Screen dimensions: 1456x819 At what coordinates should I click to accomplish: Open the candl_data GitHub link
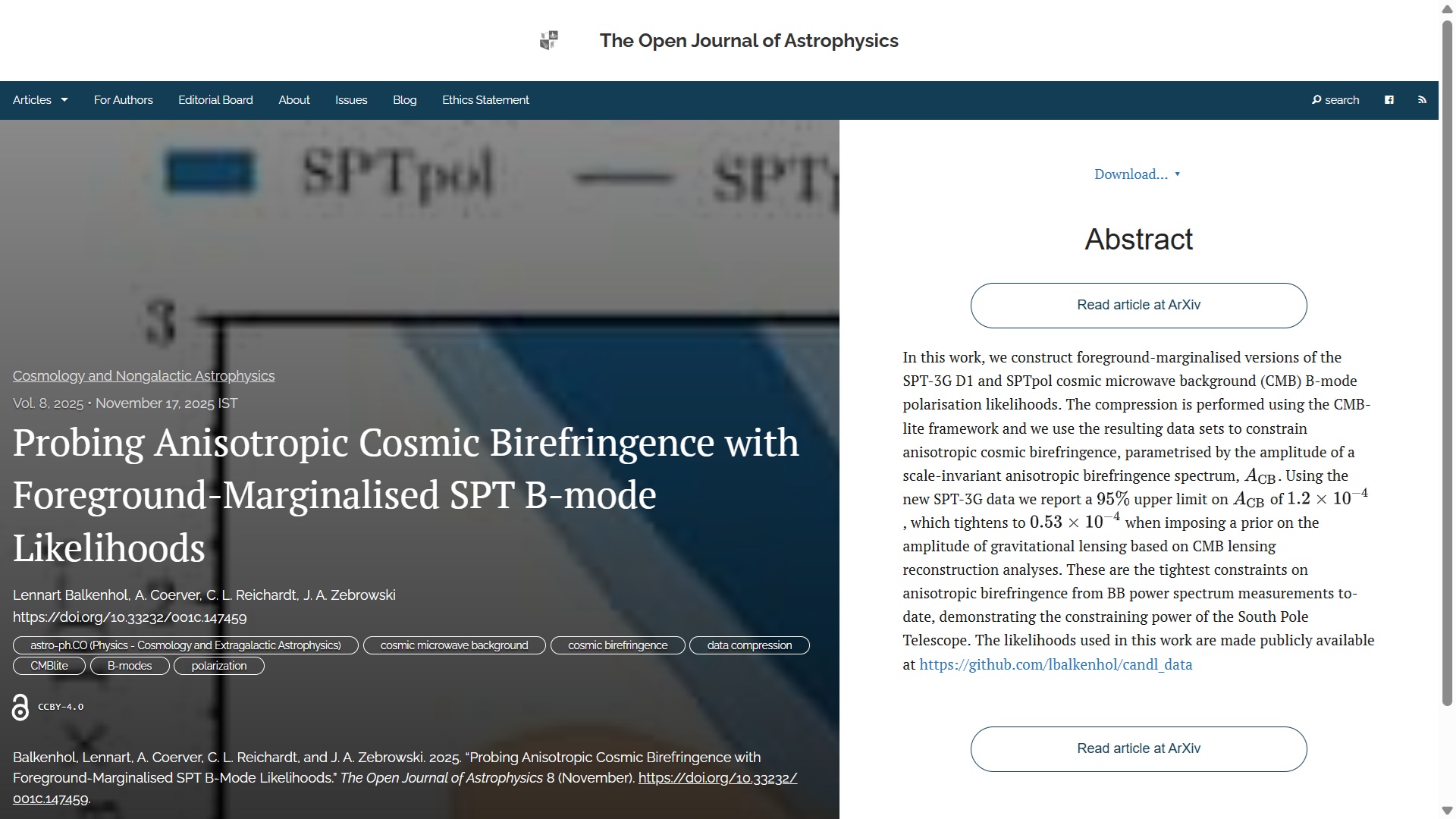tap(1056, 665)
